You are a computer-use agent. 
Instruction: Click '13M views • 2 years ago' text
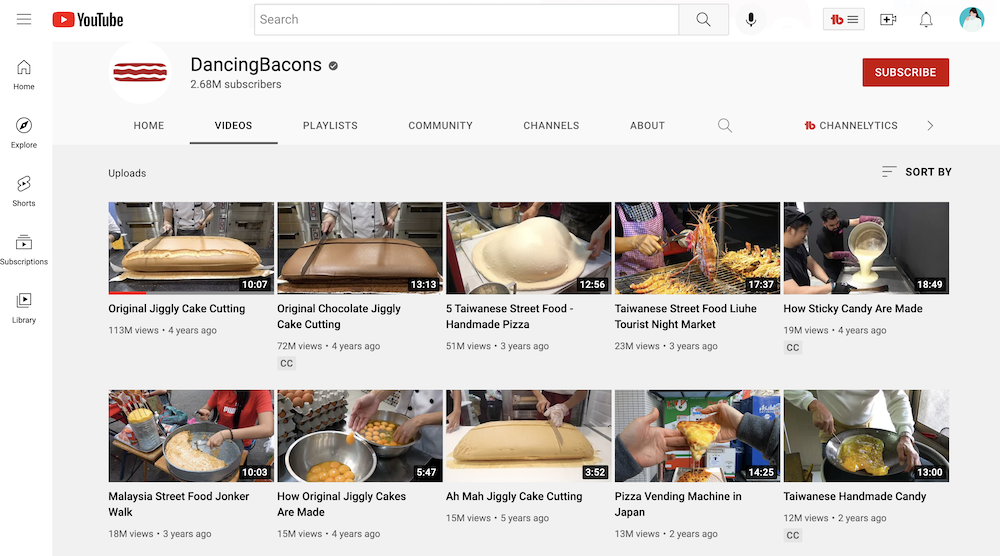[x=666, y=534]
